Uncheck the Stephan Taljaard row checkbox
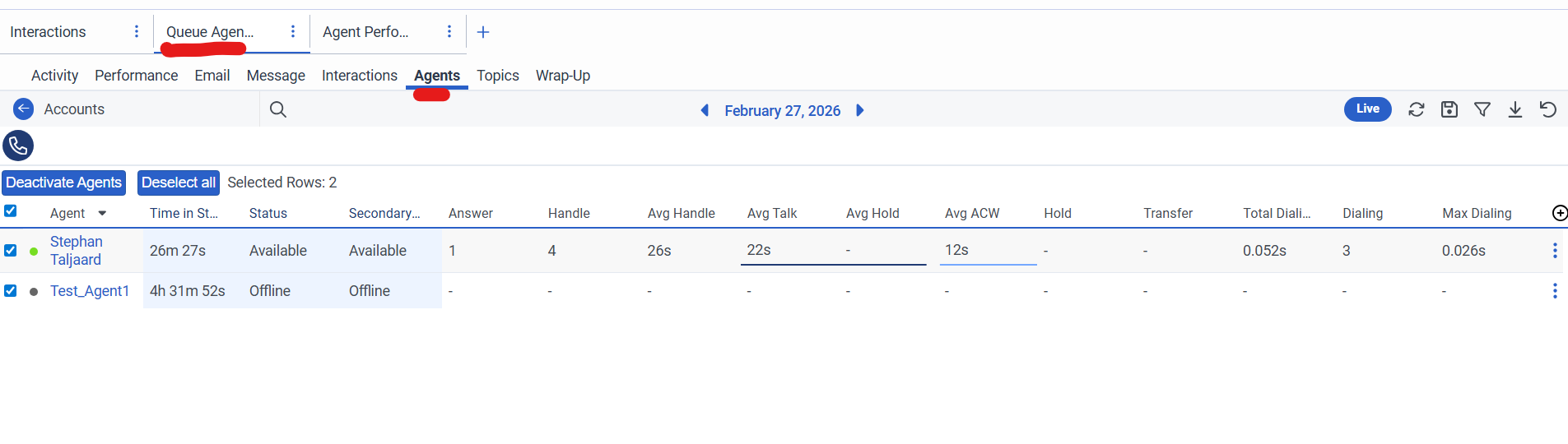Viewport: 1568px width, 444px height. [x=11, y=250]
